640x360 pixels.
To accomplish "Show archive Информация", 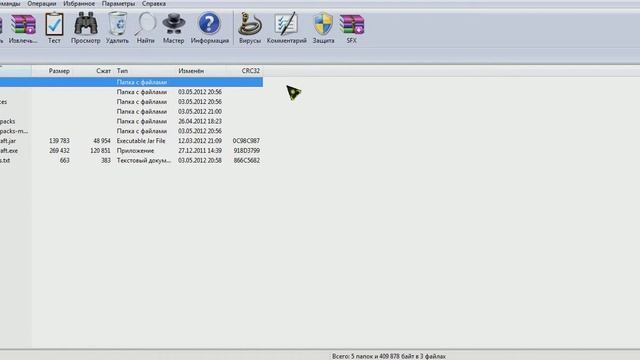I will [209, 28].
